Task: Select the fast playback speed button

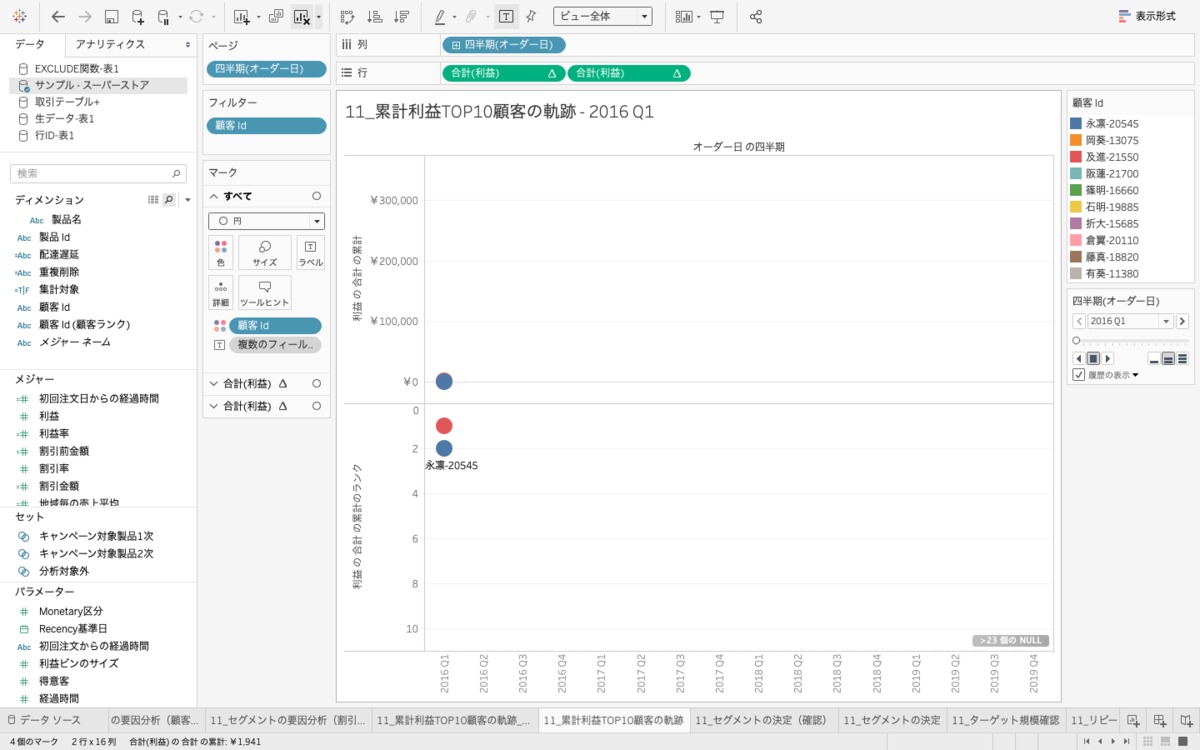Action: [1183, 358]
